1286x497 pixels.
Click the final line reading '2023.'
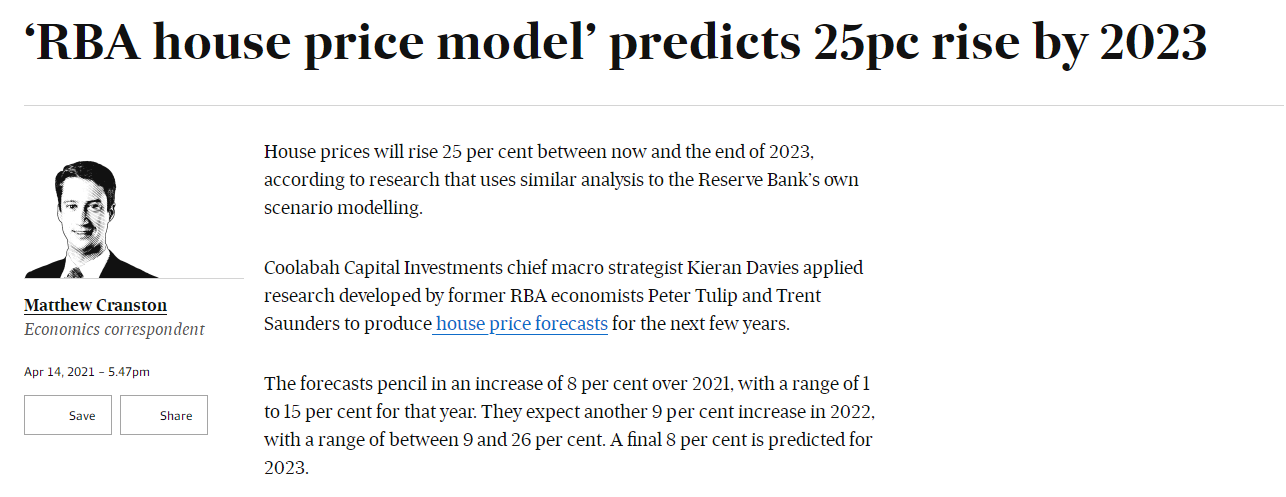click(x=287, y=467)
